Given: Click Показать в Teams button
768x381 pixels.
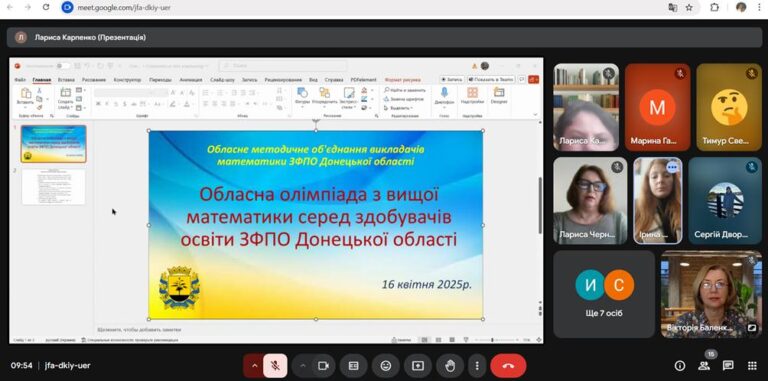Looking at the screenshot, I should pos(490,79).
